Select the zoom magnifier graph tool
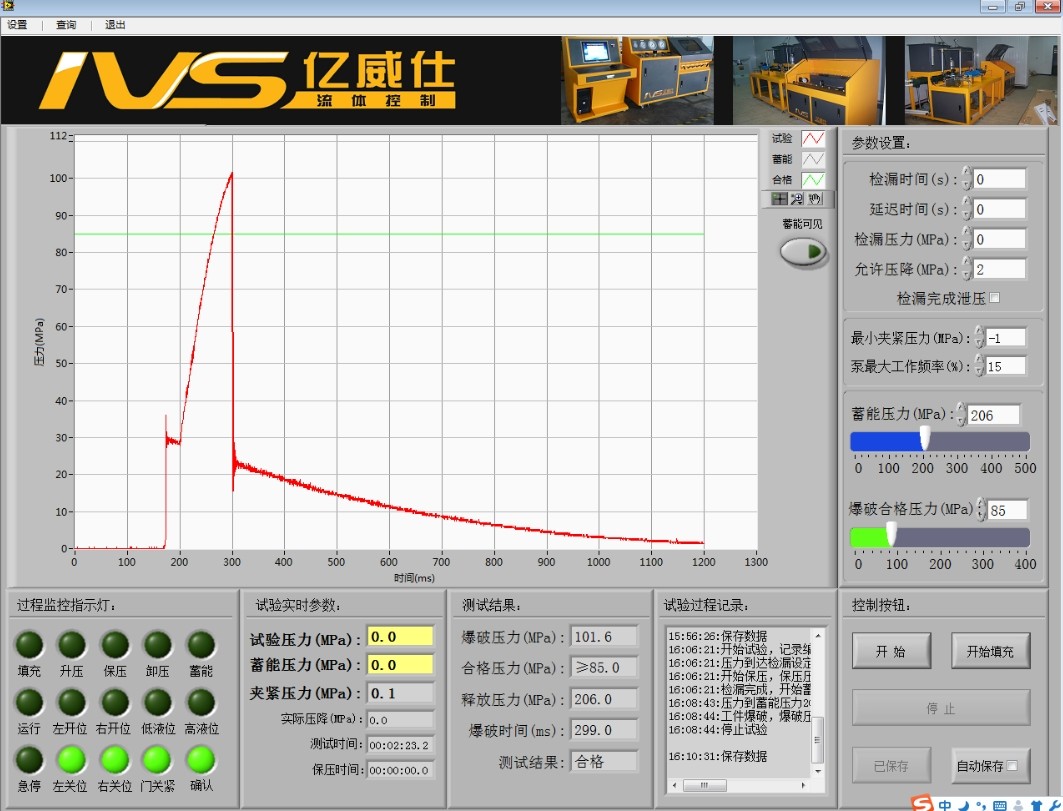1063x811 pixels. pos(798,199)
